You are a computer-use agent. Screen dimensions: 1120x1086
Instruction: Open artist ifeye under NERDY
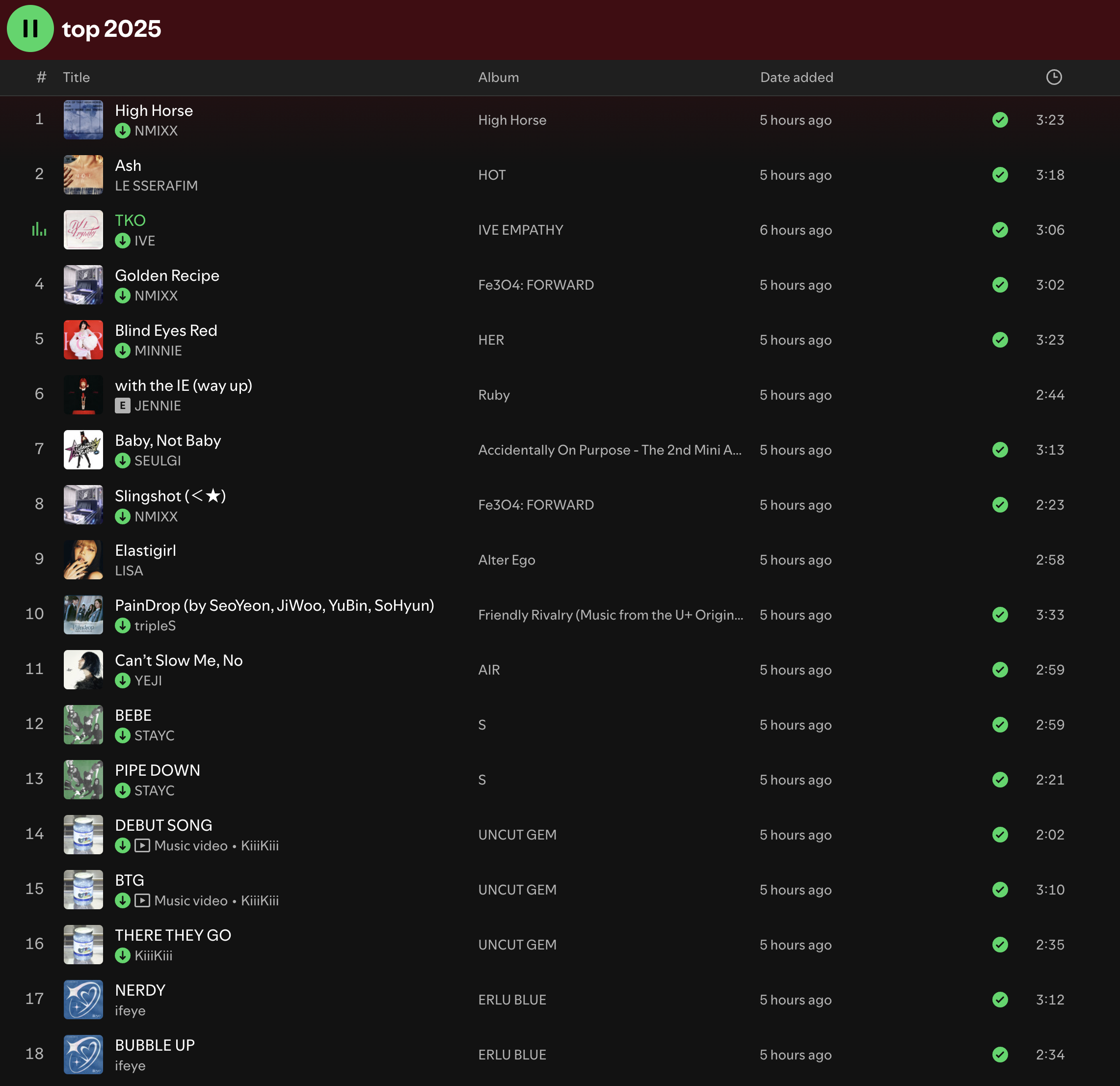coord(130,1010)
